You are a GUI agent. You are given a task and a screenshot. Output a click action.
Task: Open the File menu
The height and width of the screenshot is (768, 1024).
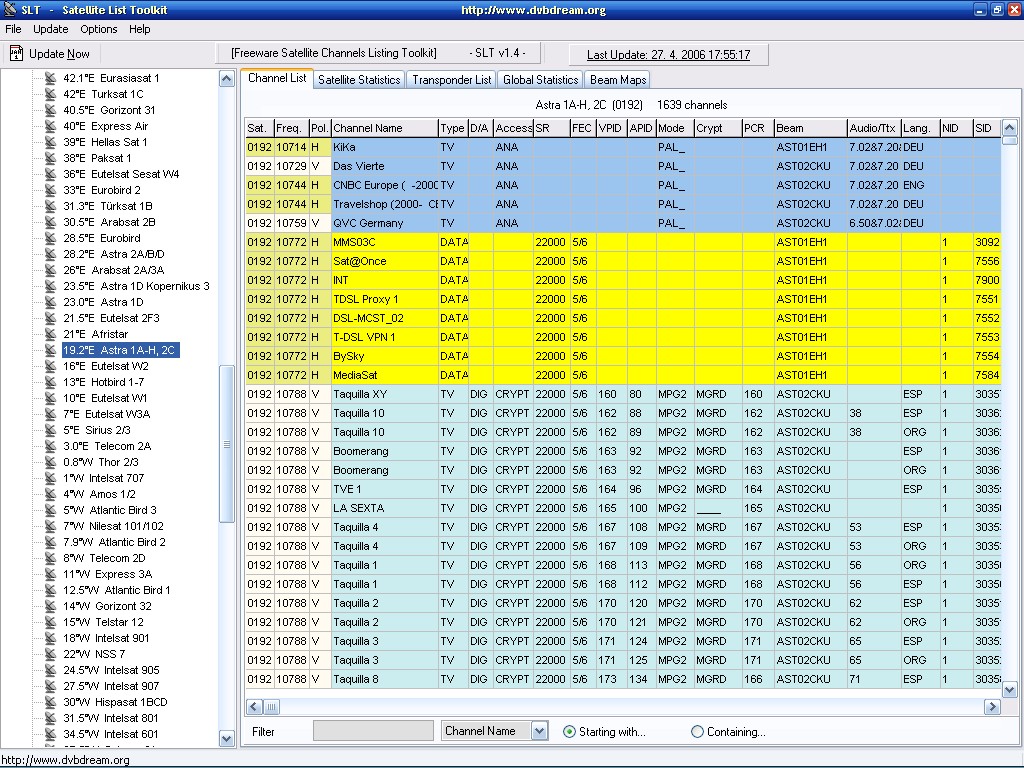point(13,29)
